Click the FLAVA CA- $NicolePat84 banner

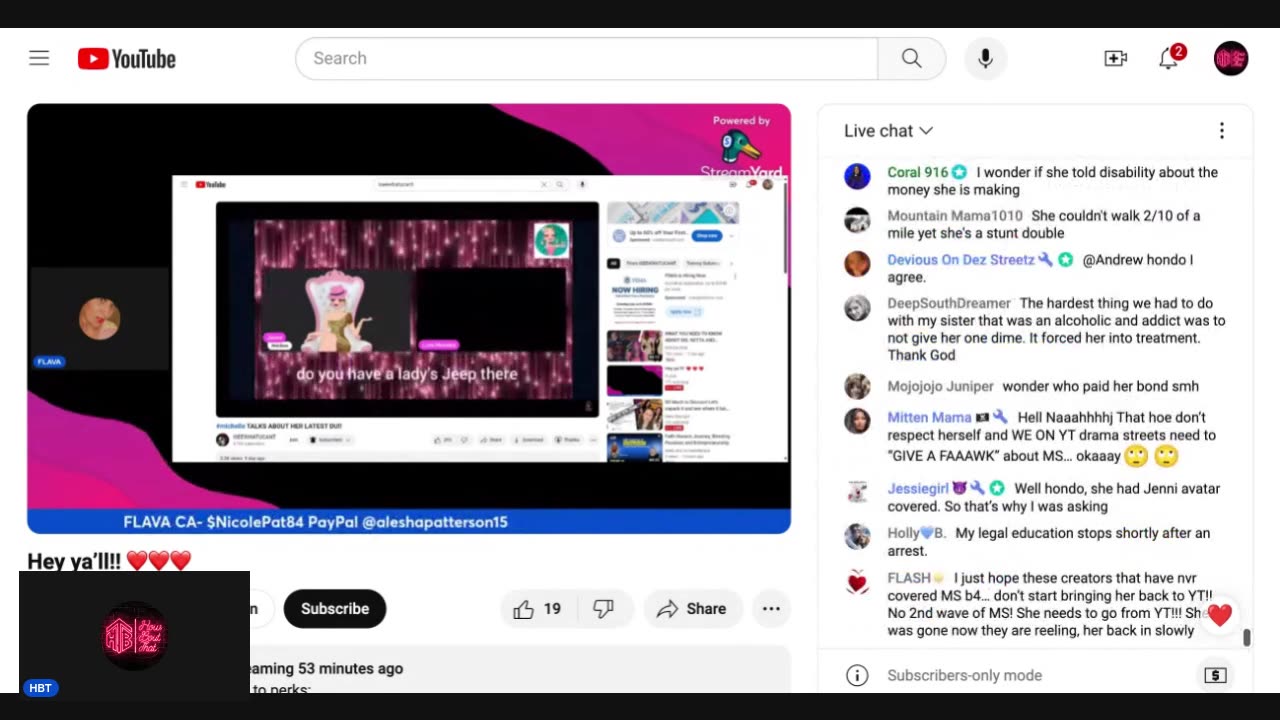[x=409, y=521]
